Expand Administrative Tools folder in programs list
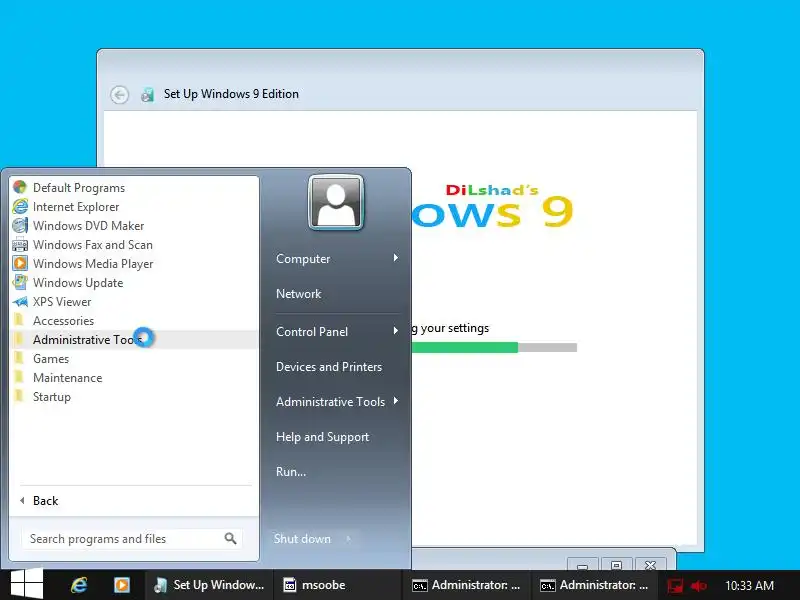800x600 pixels. point(134,340)
